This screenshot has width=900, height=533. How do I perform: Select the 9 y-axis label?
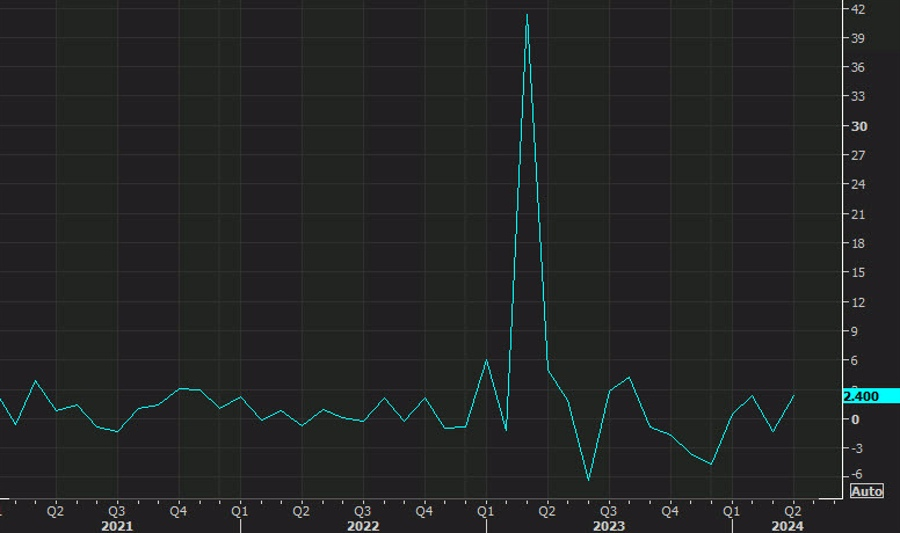pos(855,332)
